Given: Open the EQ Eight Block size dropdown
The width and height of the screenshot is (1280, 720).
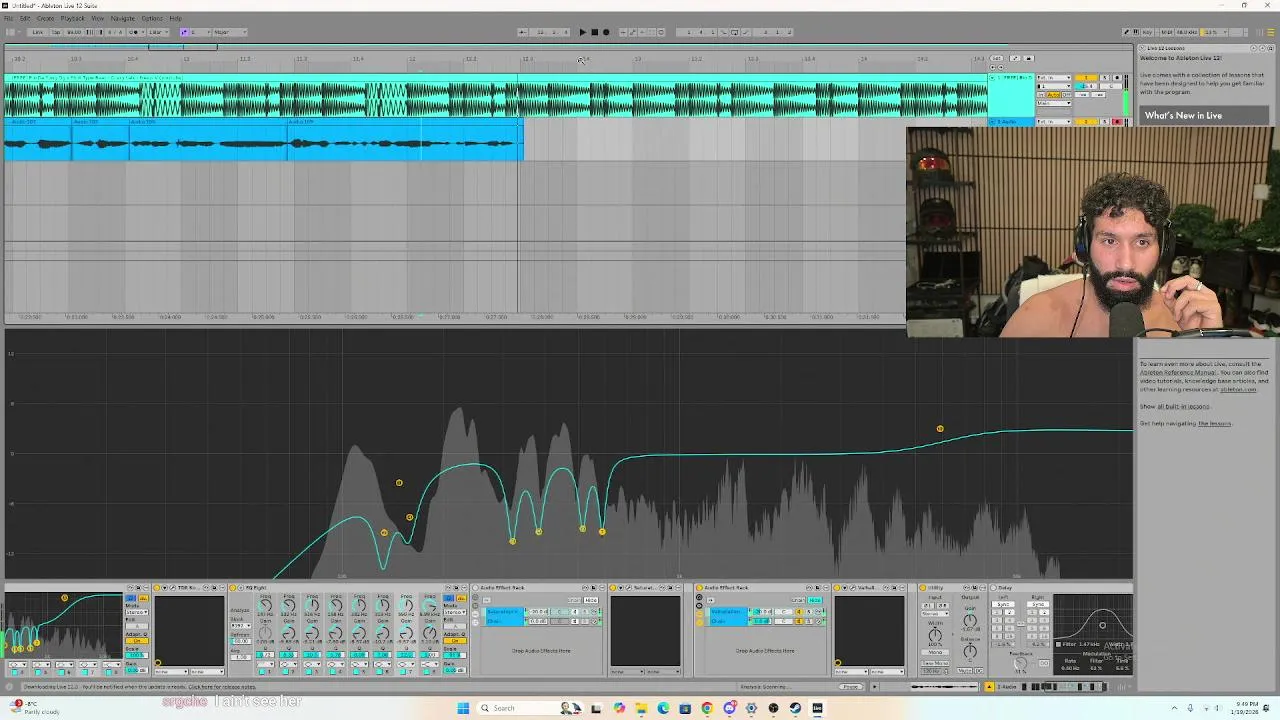Looking at the screenshot, I should click(x=241, y=626).
